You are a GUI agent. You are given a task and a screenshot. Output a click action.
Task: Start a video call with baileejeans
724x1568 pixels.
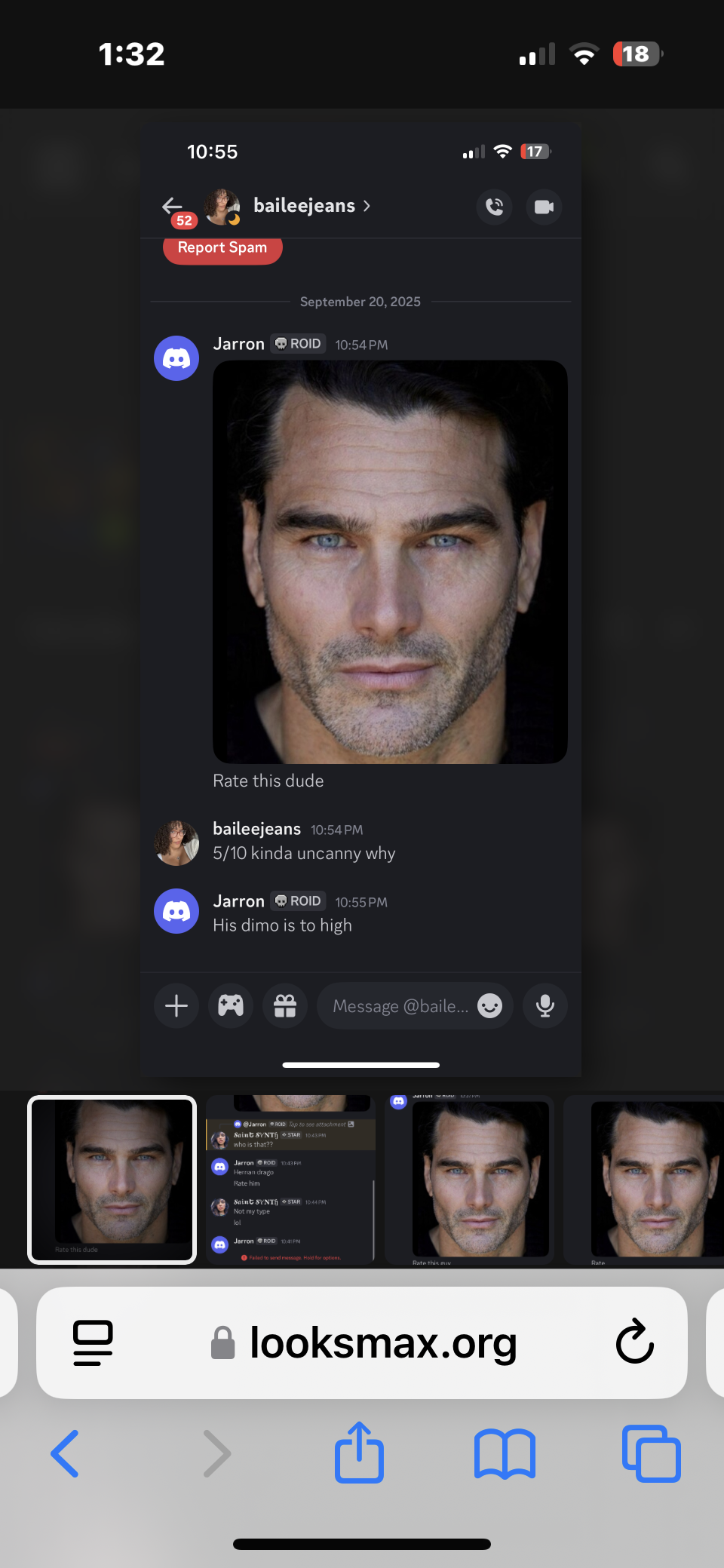[544, 207]
